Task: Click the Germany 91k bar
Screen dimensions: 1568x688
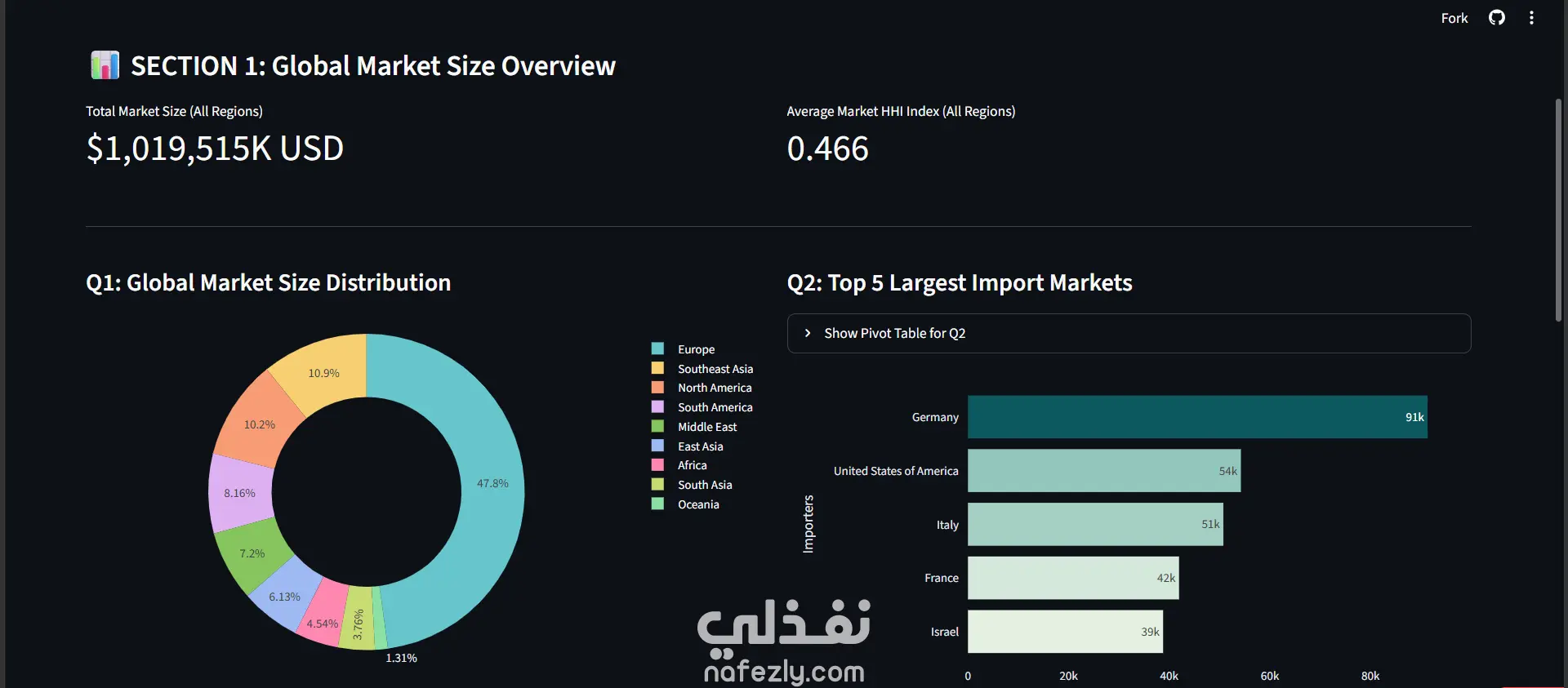Action: [x=1197, y=417]
